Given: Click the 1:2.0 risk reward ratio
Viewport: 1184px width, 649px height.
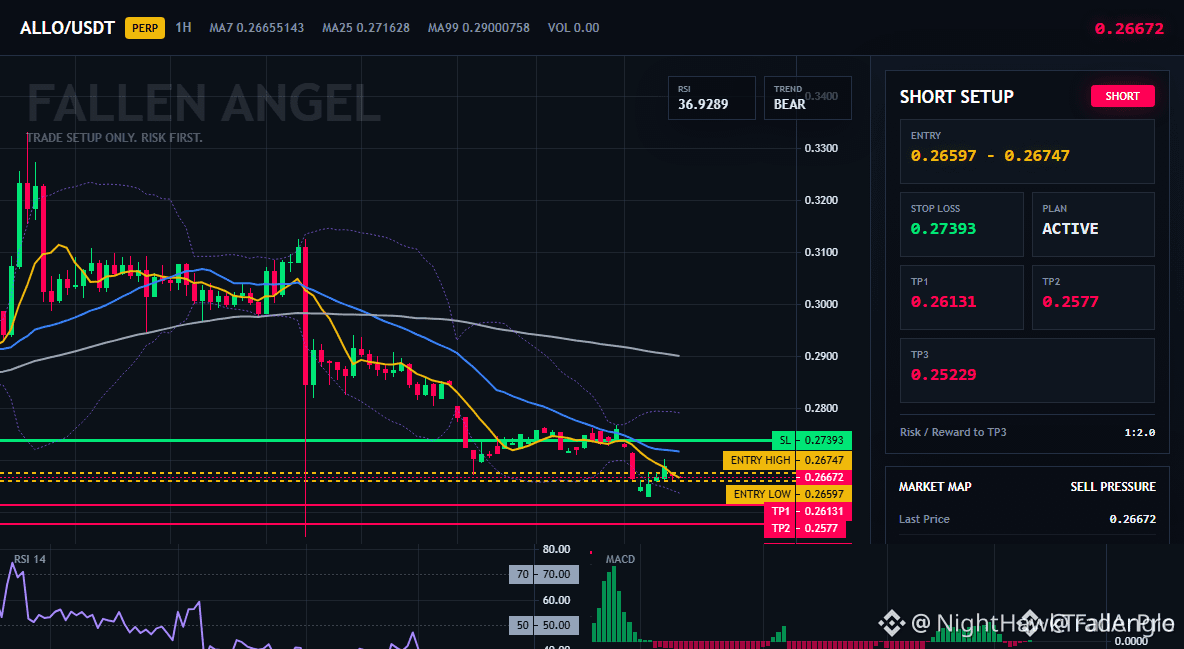Looking at the screenshot, I should [x=1139, y=432].
